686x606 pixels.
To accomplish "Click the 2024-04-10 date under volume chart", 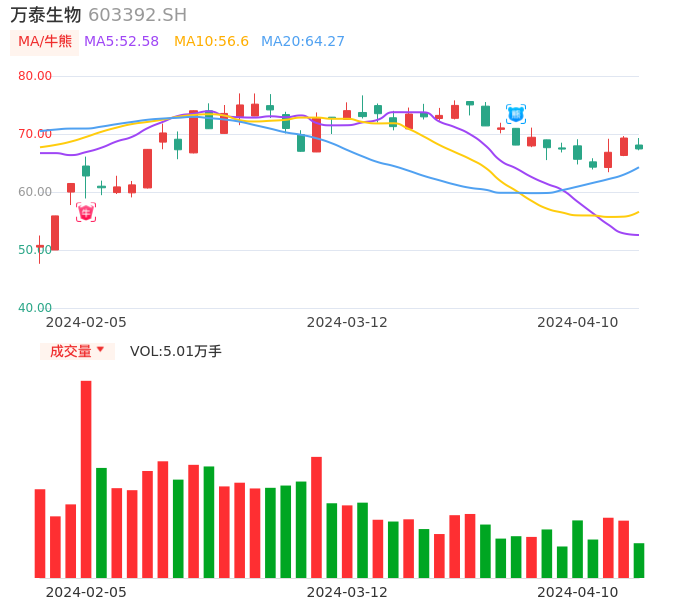I will pos(577,592).
